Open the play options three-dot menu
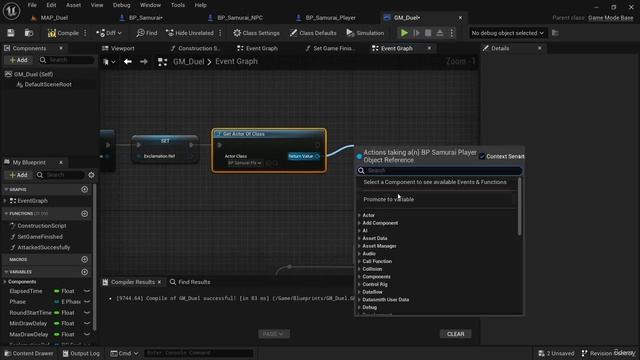The width and height of the screenshot is (640, 360). click(451, 33)
